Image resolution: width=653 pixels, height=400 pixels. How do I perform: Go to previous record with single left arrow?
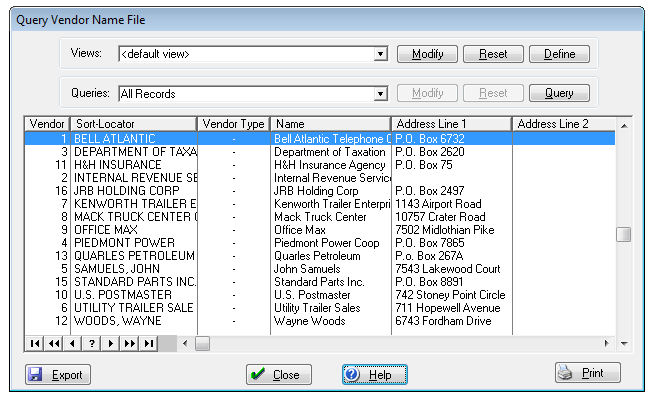pyautogui.click(x=72, y=343)
